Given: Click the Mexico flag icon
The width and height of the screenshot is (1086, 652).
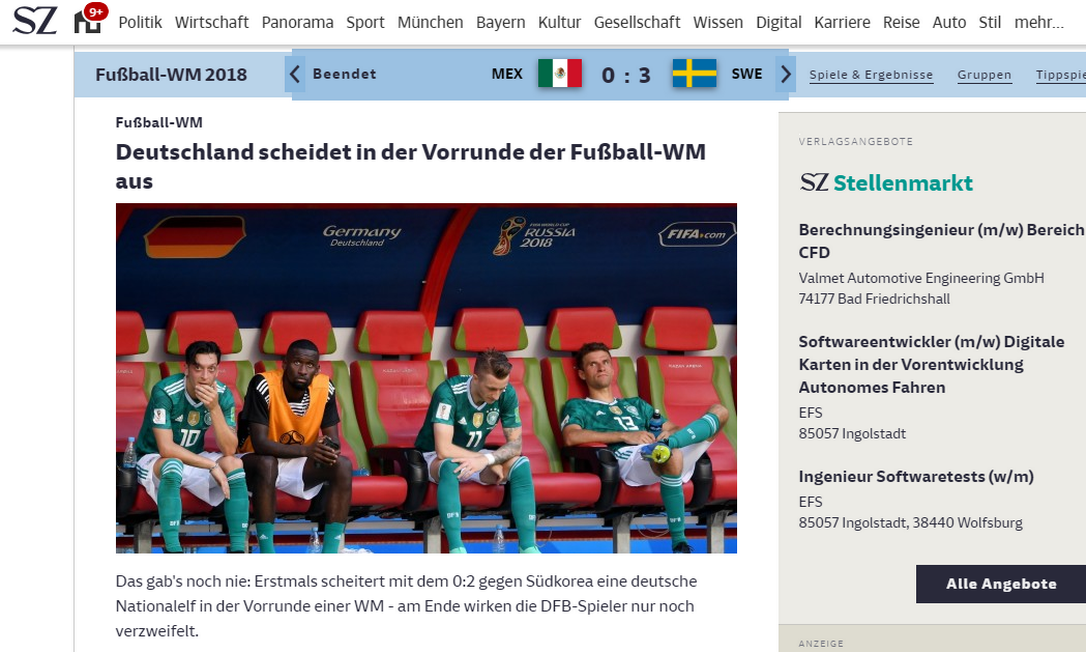Looking at the screenshot, I should point(560,73).
